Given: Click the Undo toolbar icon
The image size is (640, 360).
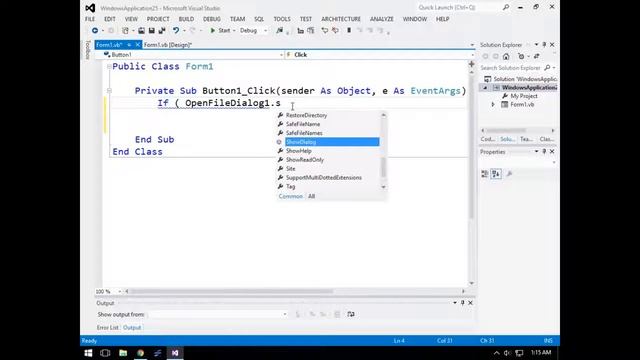Looking at the screenshot, I should click(x=176, y=31).
